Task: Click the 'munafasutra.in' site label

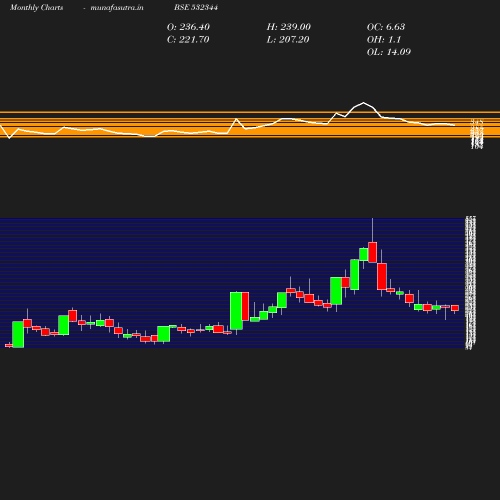Action: pyautogui.click(x=117, y=7)
